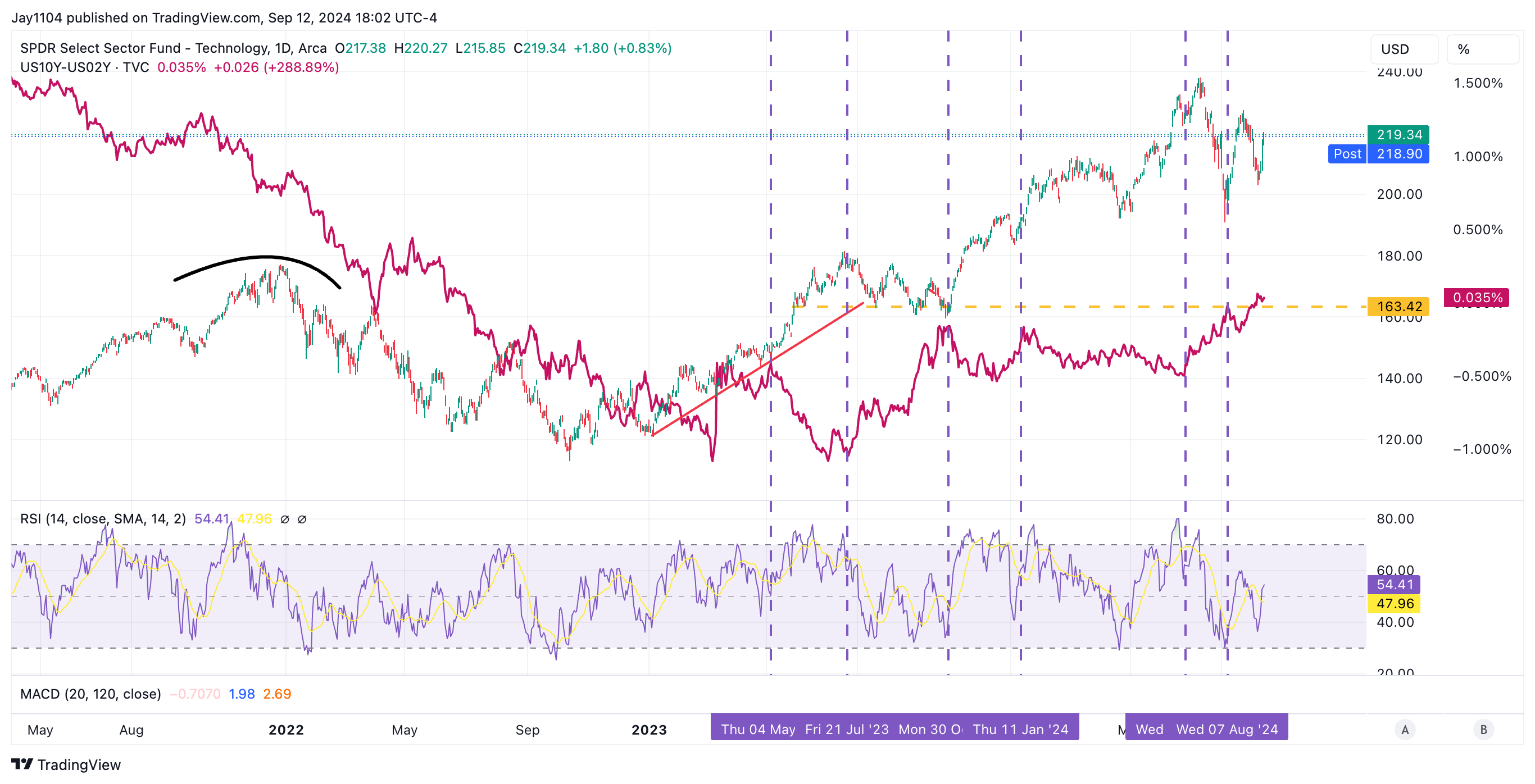The image size is (1535, 784).
Task: Click the +0.026 (+288.89%) change value
Action: 276,67
